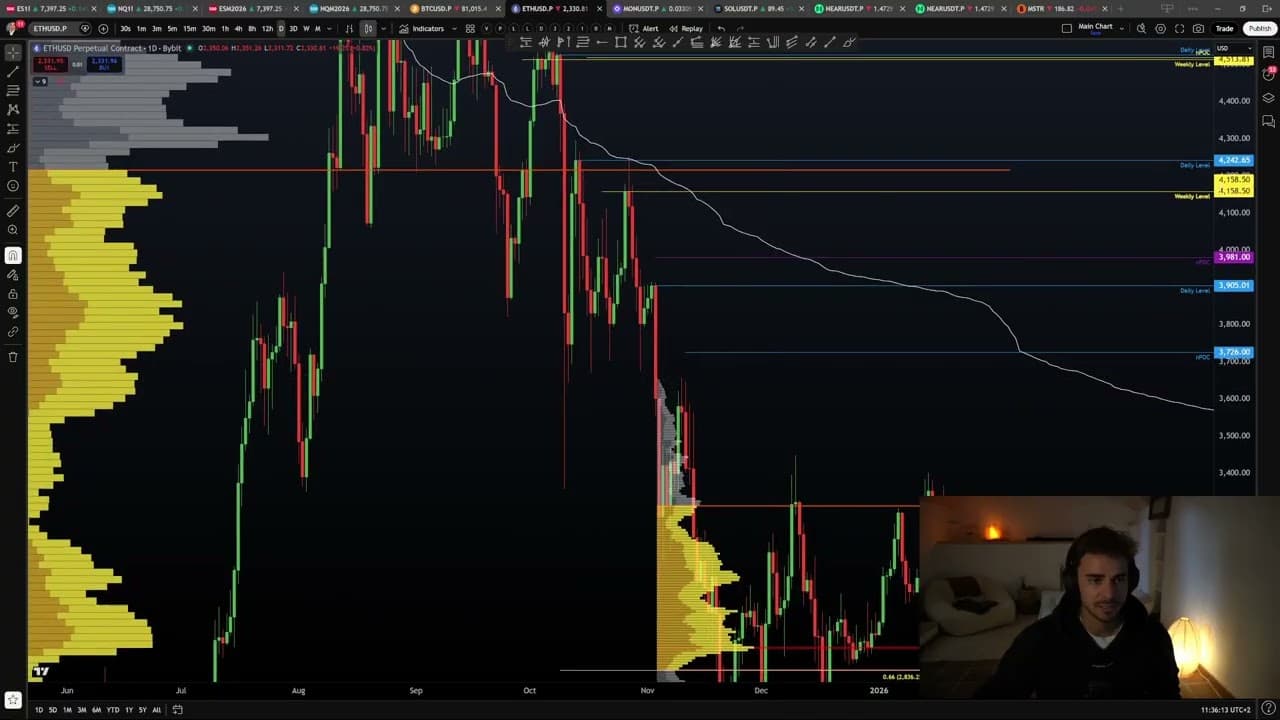The height and width of the screenshot is (720, 1280).
Task: Click the Publish button
Action: [x=1259, y=28]
